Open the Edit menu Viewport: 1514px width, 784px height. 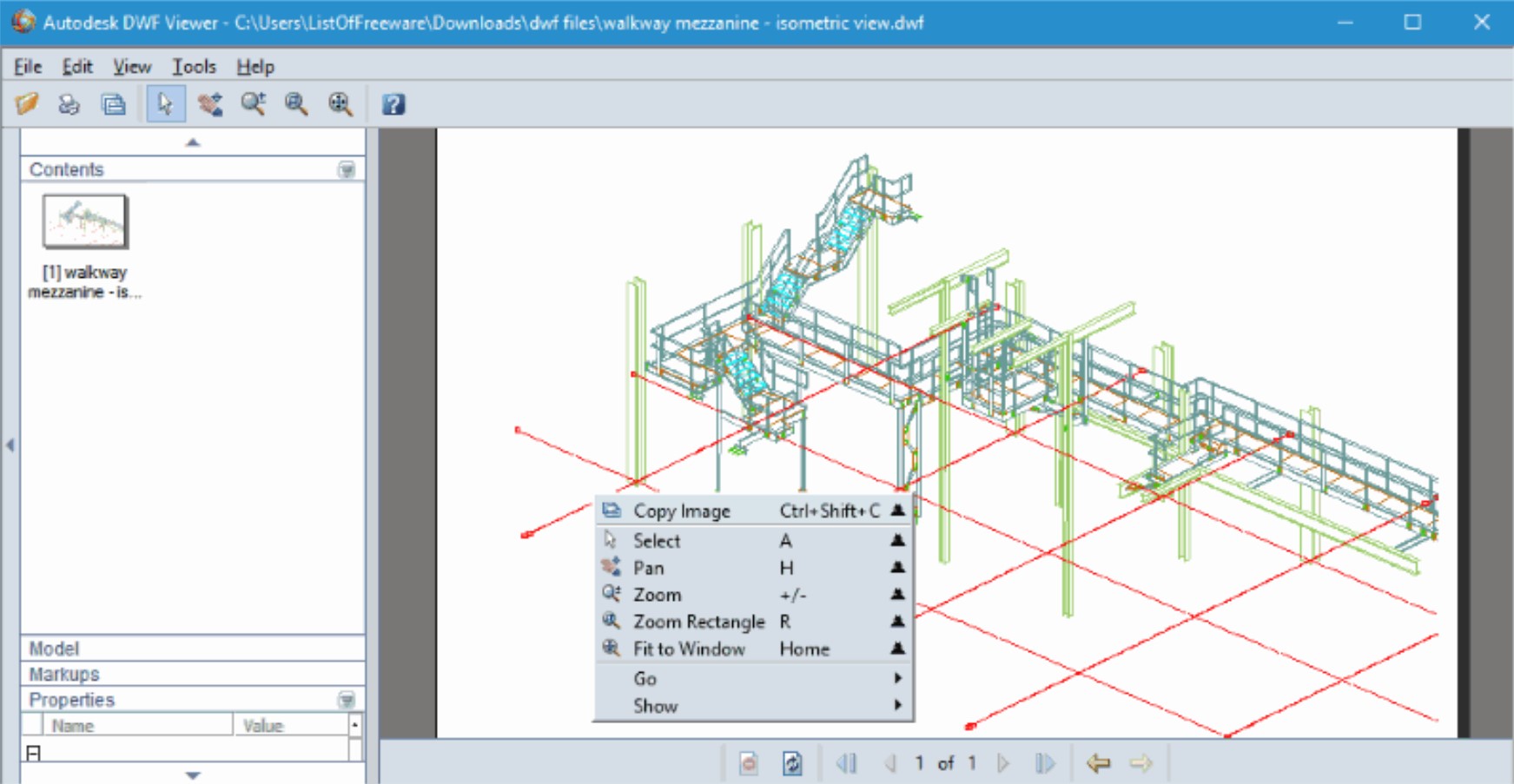click(x=77, y=67)
